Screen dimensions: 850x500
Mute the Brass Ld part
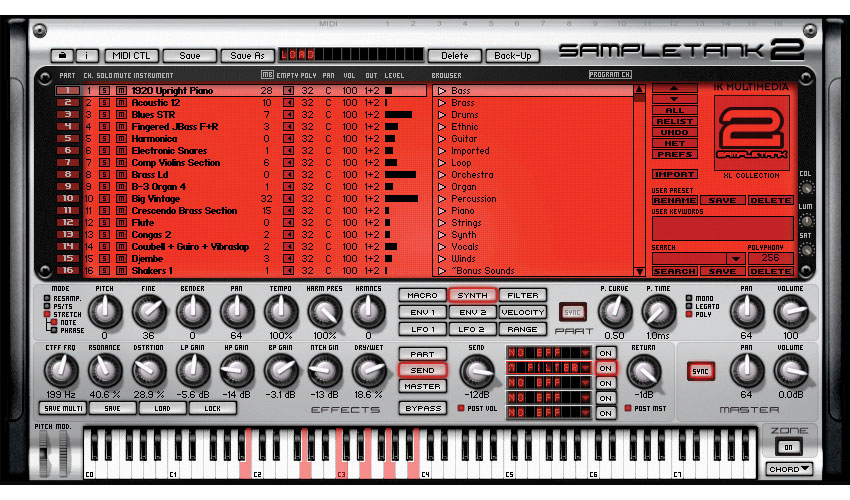(x=121, y=175)
